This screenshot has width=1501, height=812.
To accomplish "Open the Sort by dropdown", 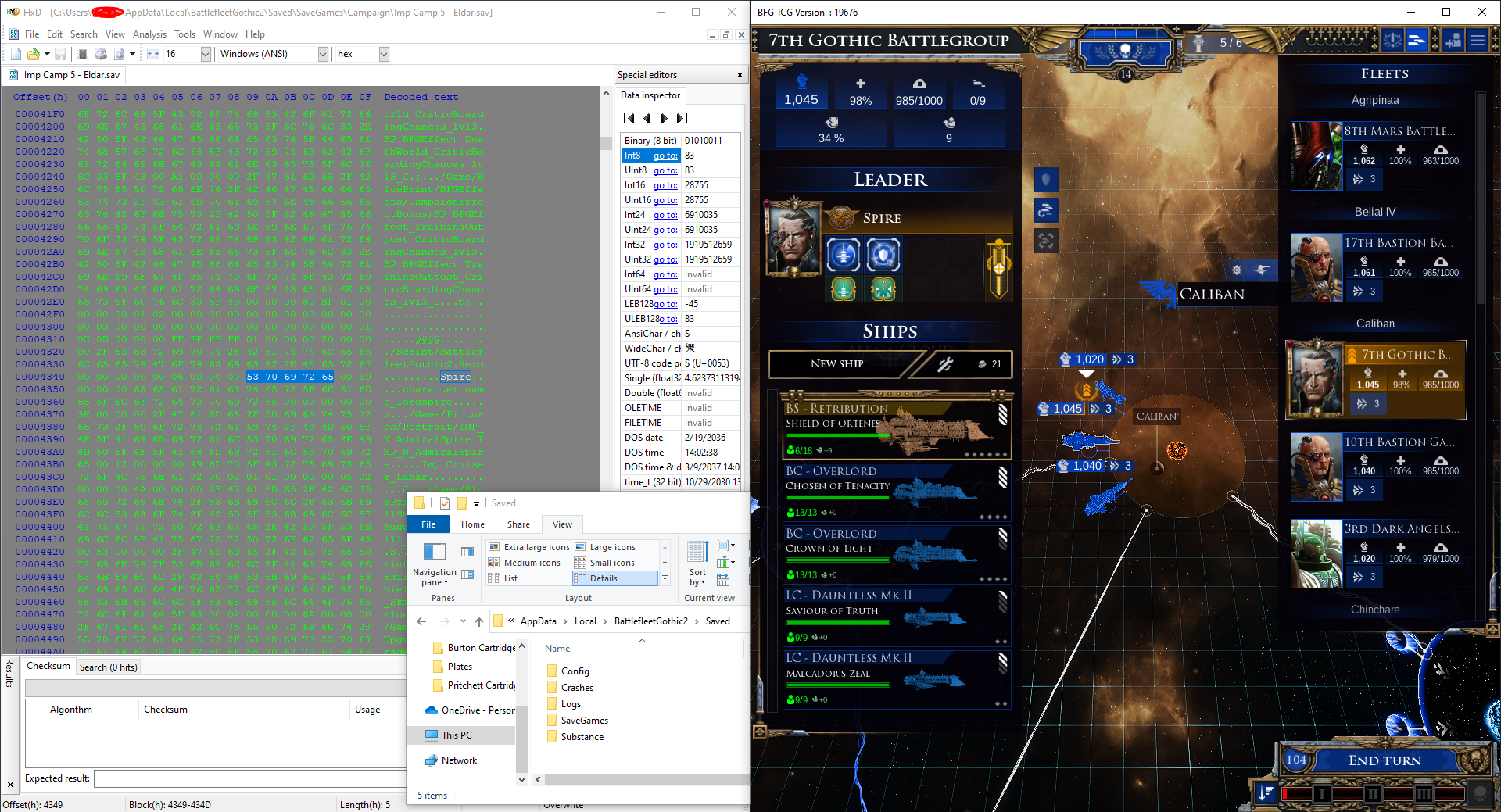I will click(x=697, y=563).
